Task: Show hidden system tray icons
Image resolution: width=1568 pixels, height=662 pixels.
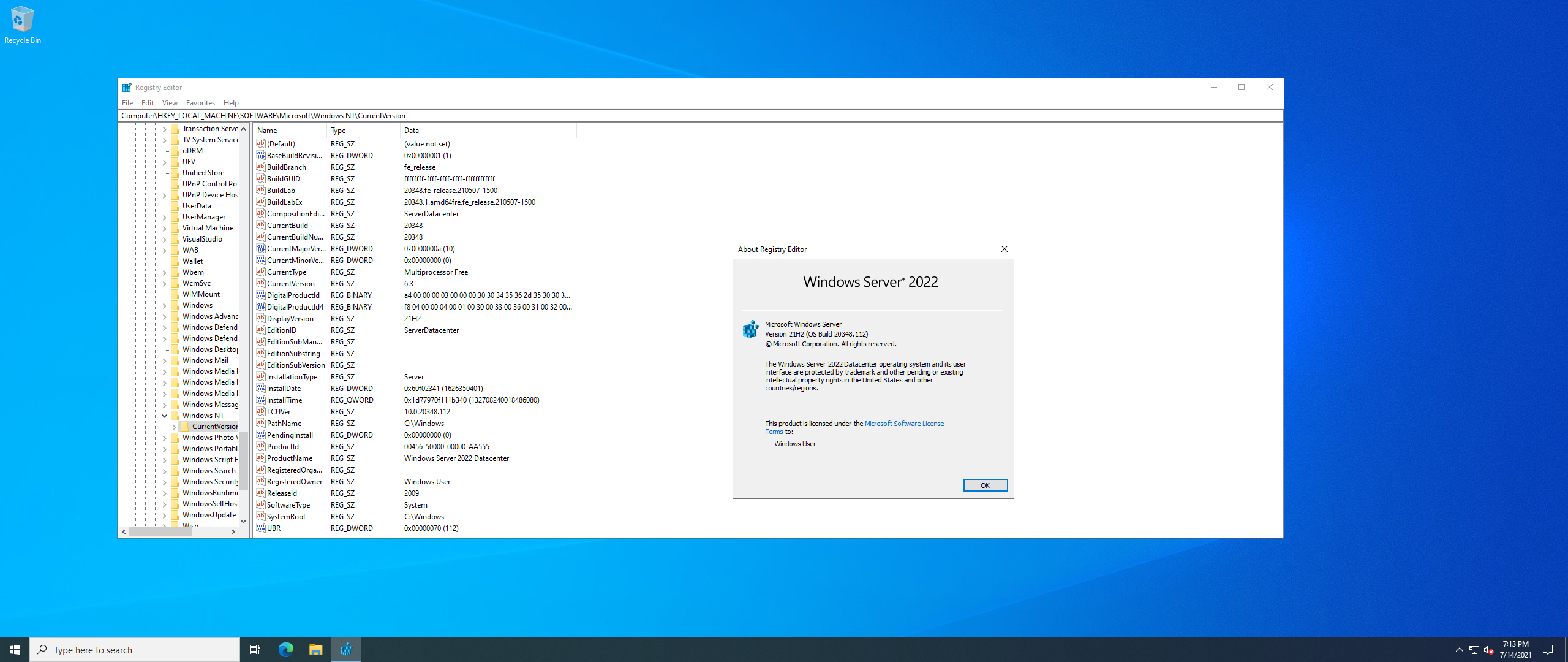Action: pos(1459,650)
